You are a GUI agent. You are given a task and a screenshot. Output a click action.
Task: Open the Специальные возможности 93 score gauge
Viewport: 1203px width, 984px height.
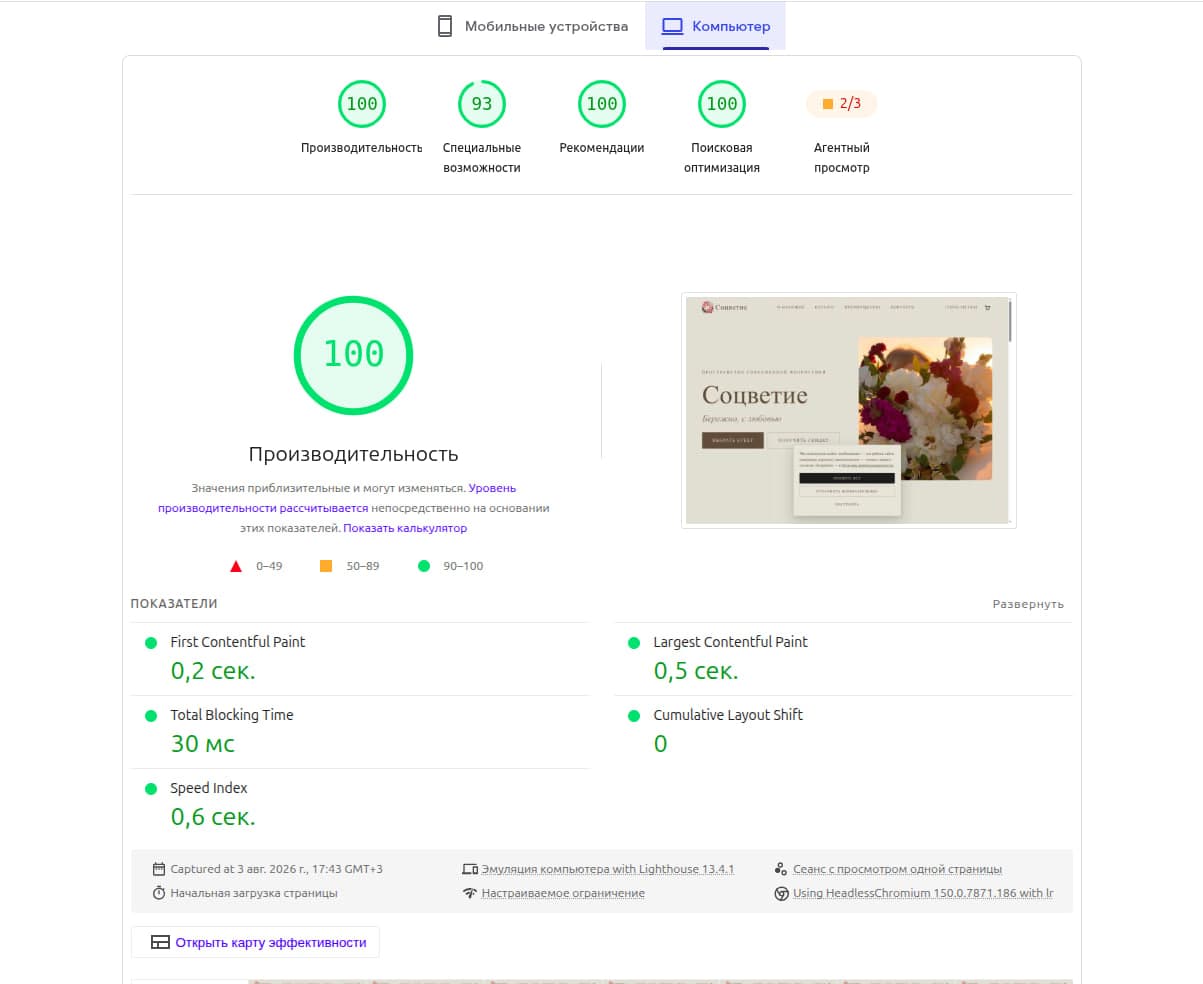click(x=482, y=104)
